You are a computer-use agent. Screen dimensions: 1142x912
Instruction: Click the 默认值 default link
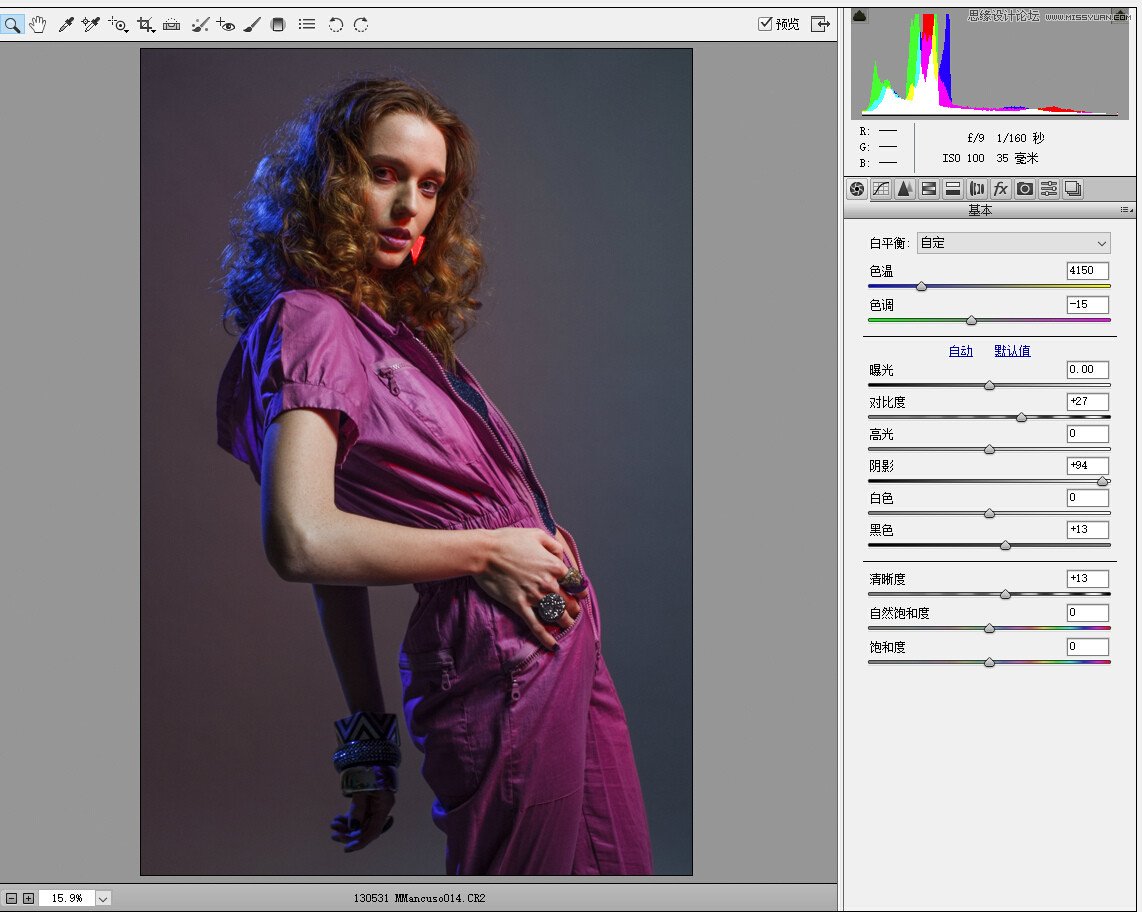pyautogui.click(x=1012, y=351)
